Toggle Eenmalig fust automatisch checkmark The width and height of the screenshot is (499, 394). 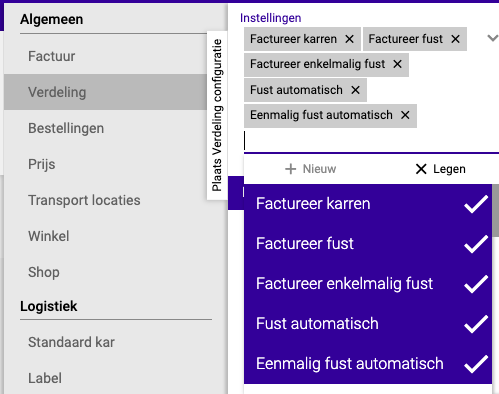pyautogui.click(x=476, y=364)
